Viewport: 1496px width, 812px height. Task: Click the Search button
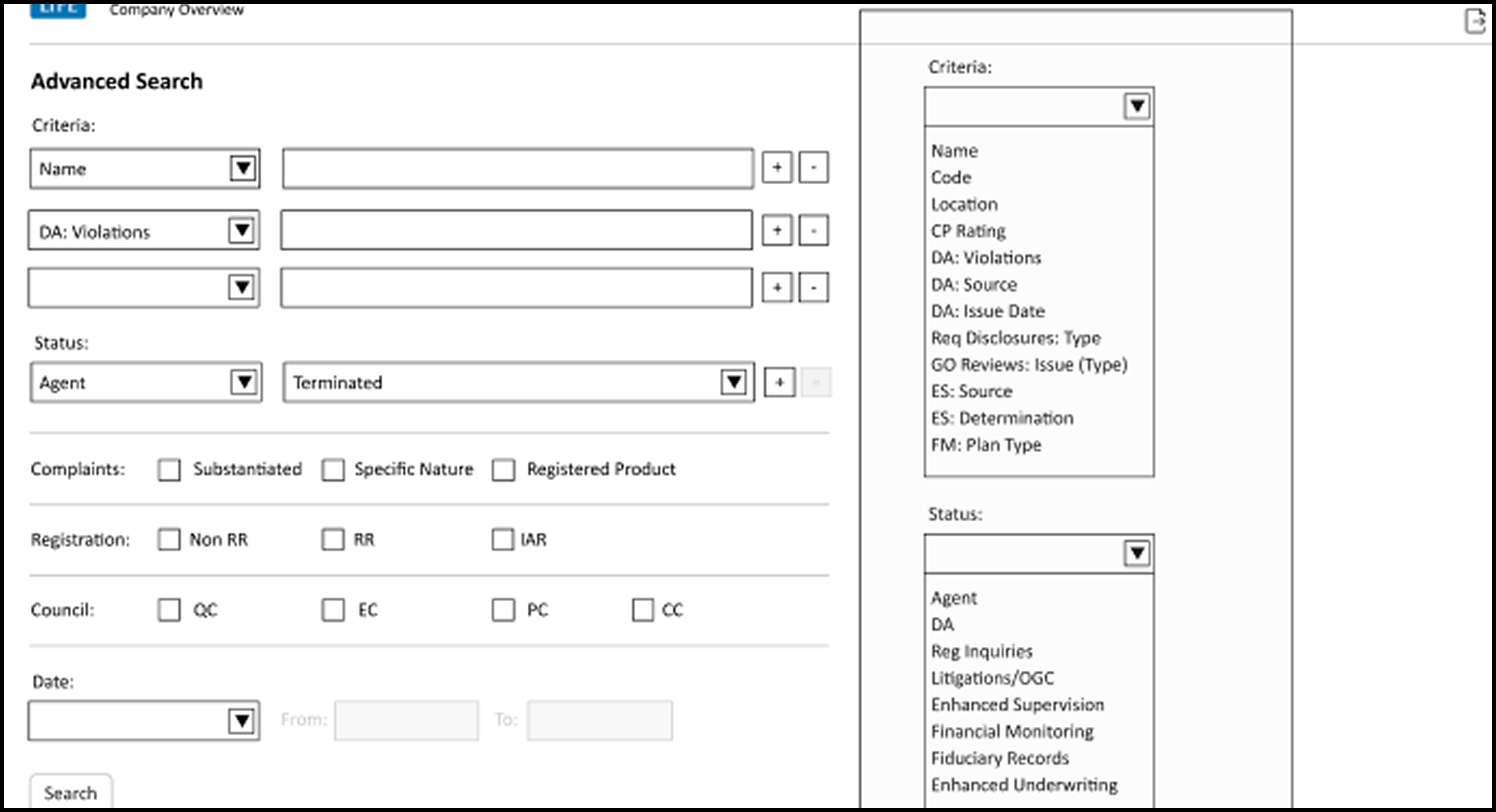71,792
